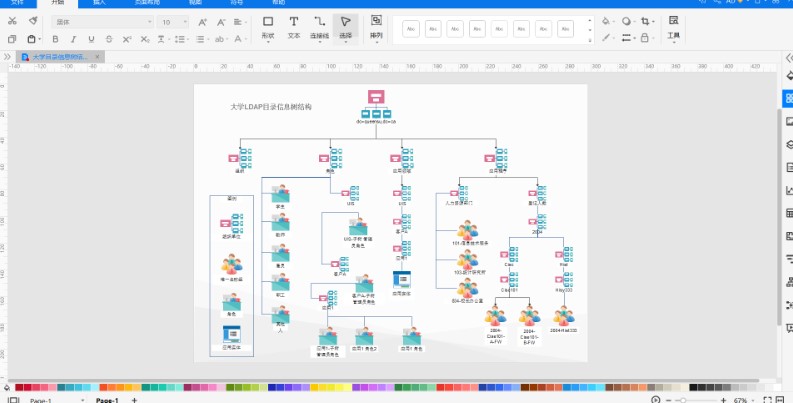Select the 形状 (Shape) rectangle tool
The image size is (793, 403).
click(268, 28)
